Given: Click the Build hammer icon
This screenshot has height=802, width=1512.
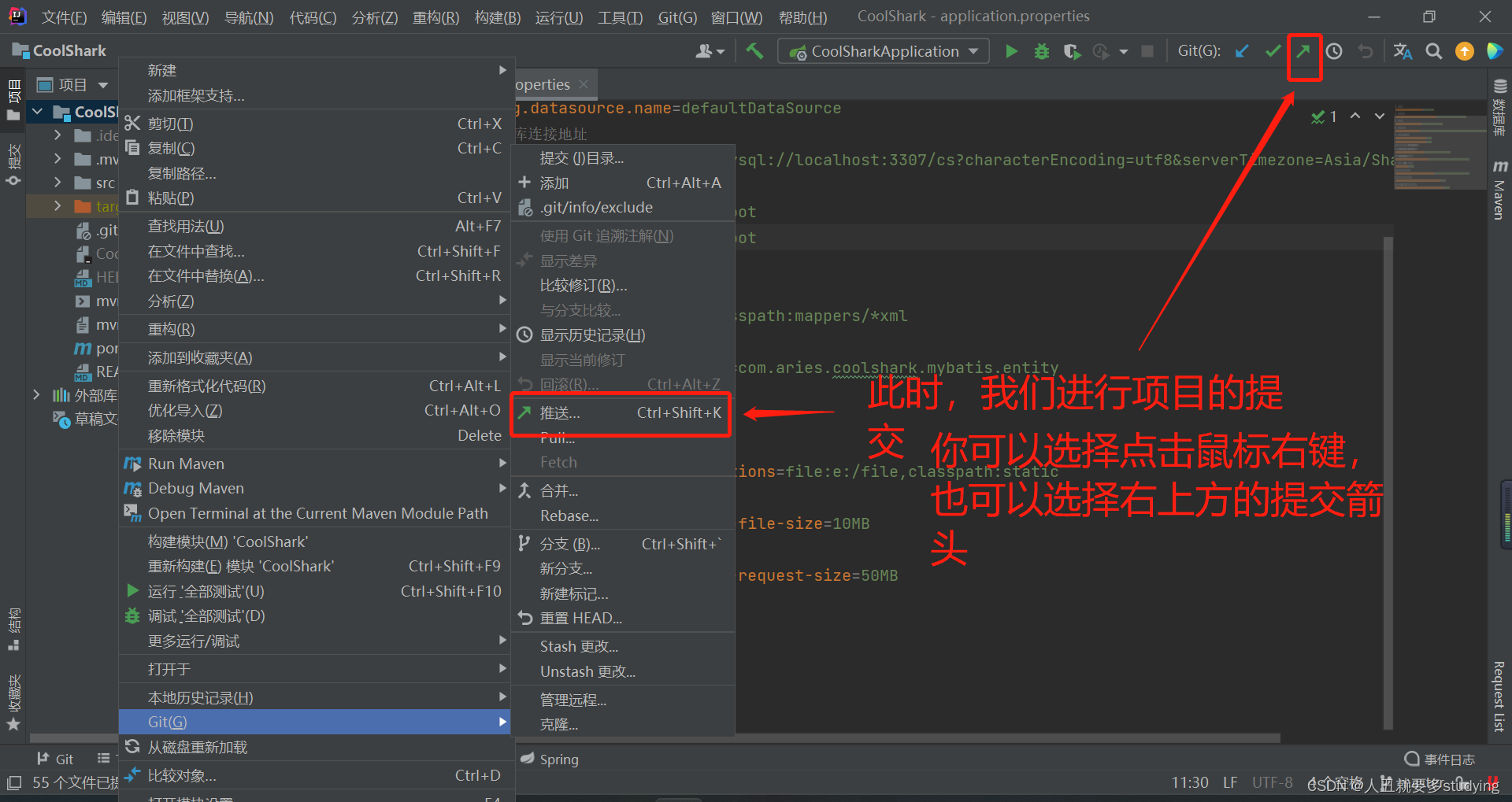Looking at the screenshot, I should coord(754,51).
